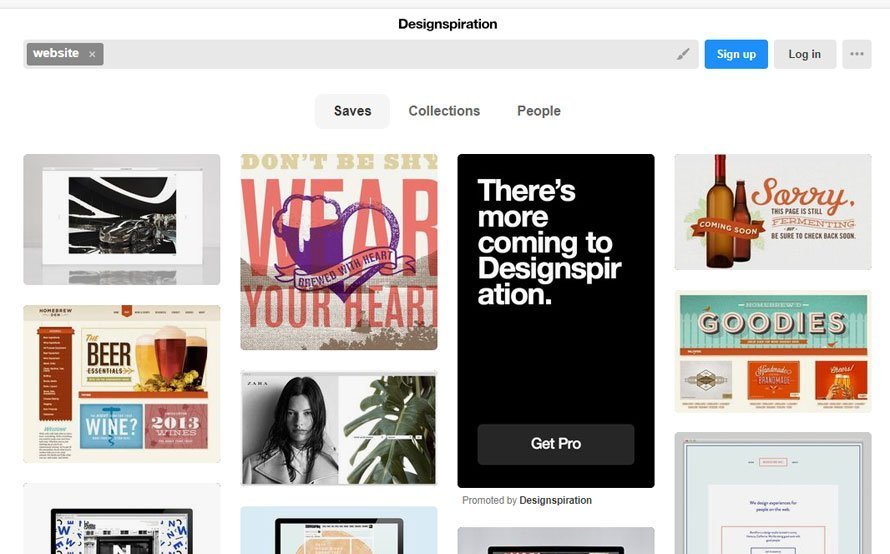The height and width of the screenshot is (554, 890).
Task: Click the Designspiration logo title
Action: tap(447, 24)
